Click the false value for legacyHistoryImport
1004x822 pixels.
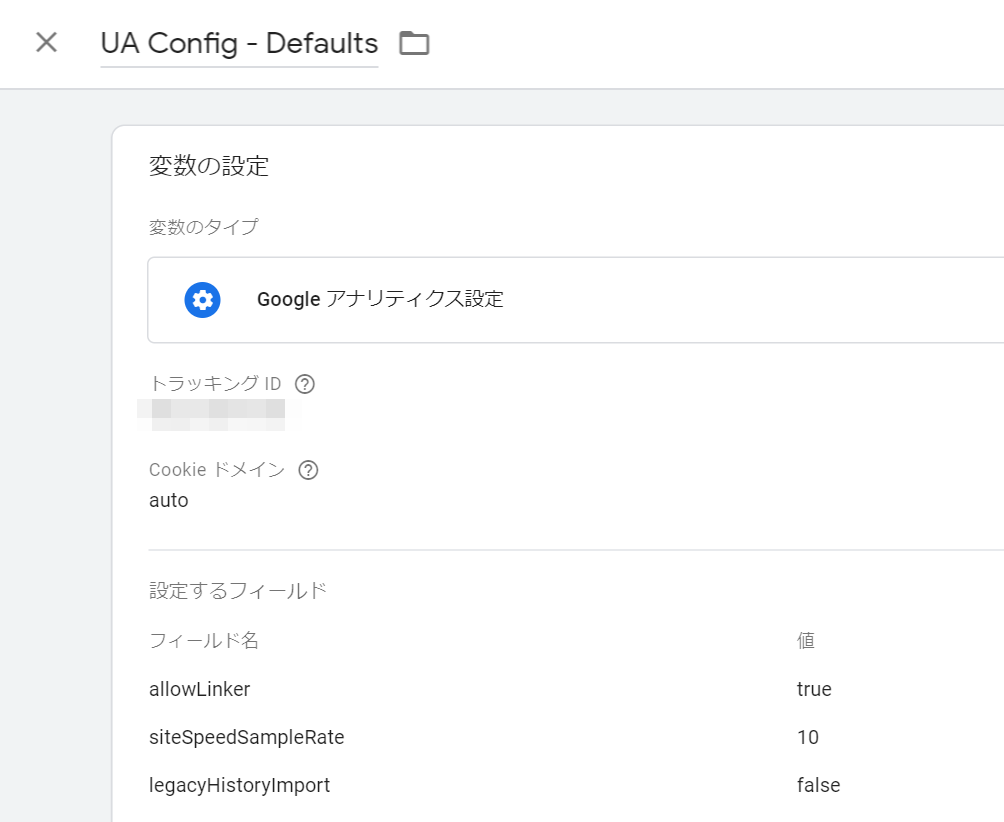818,785
